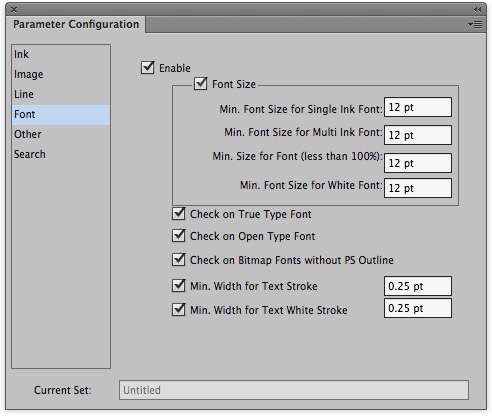Viewport: 492px width, 417px height.
Task: Click Min. Width for Text Stroke value field
Action: pos(418,286)
